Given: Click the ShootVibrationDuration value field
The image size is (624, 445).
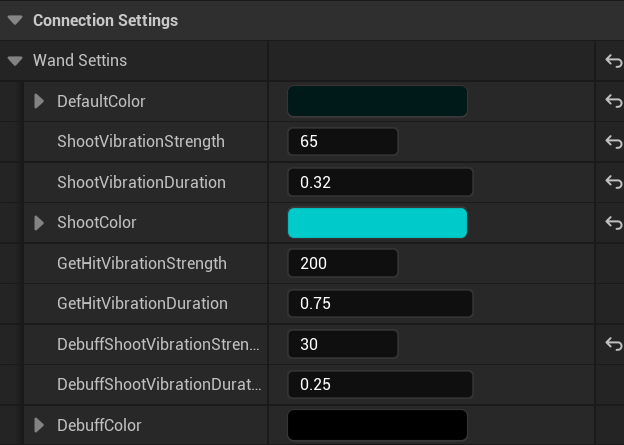Looking at the screenshot, I should [x=379, y=182].
